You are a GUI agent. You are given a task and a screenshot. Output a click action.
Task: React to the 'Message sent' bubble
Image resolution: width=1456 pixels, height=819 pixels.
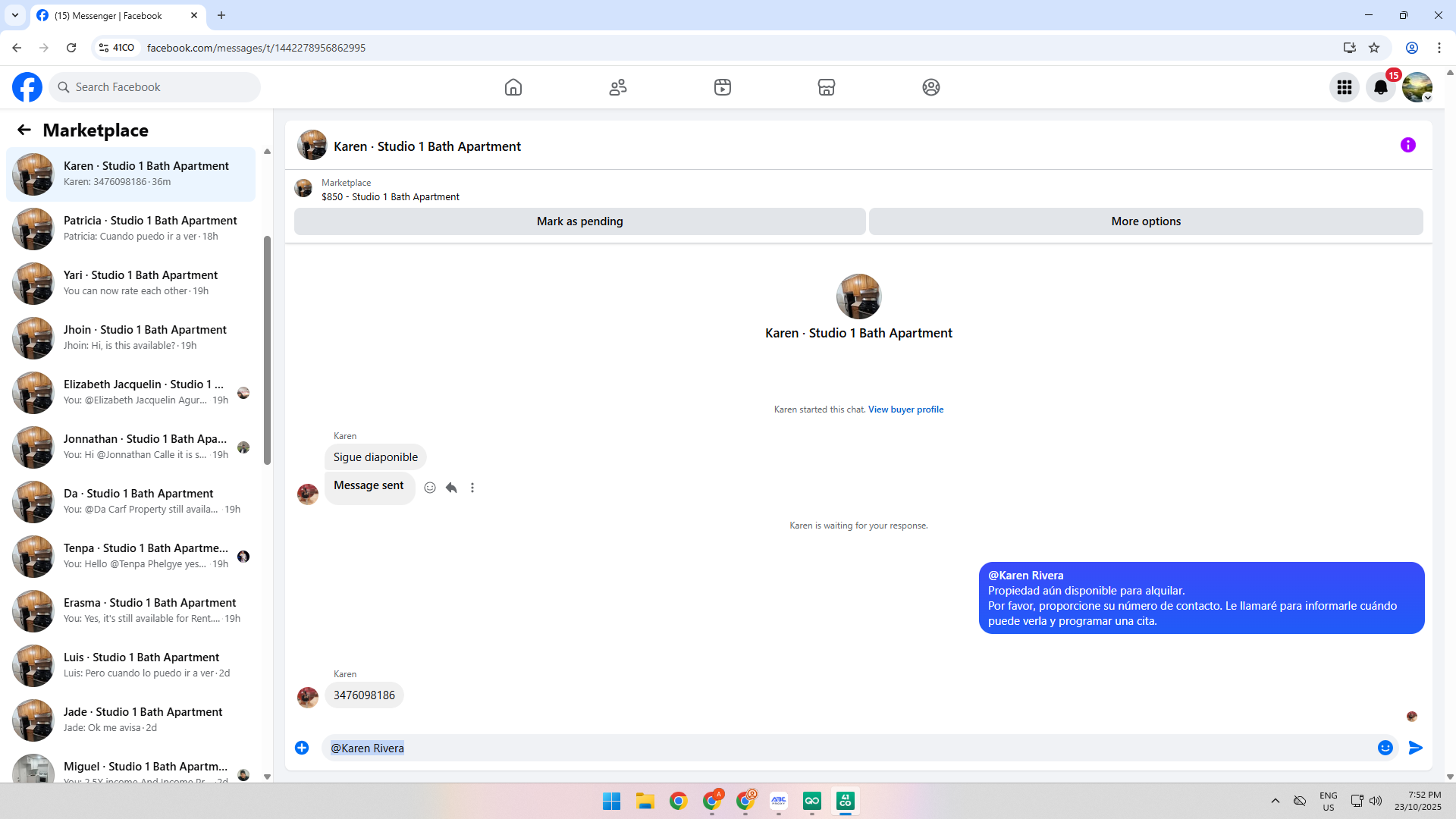pos(430,488)
